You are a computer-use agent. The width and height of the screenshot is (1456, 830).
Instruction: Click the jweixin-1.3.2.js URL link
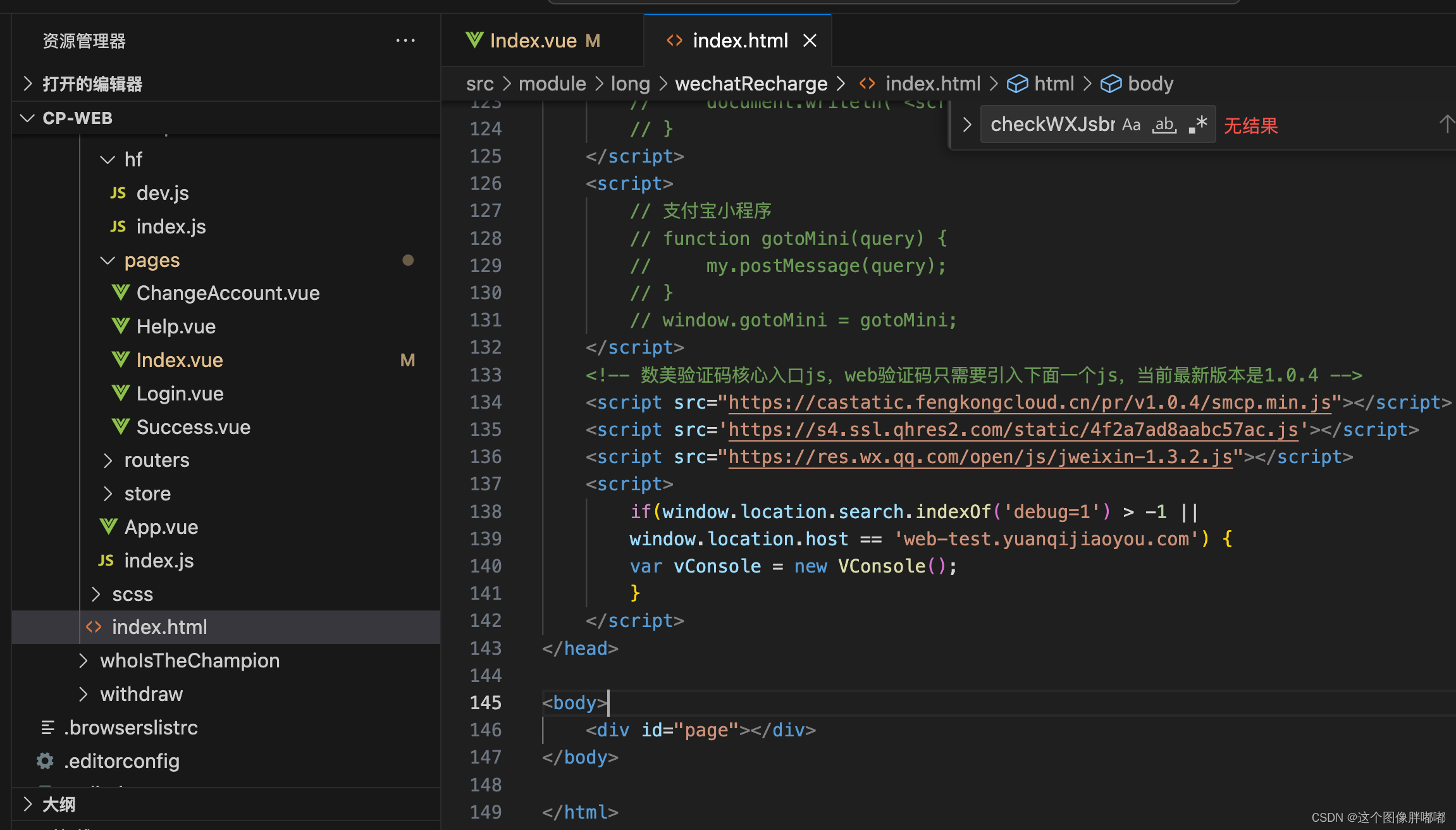pyautogui.click(x=980, y=457)
